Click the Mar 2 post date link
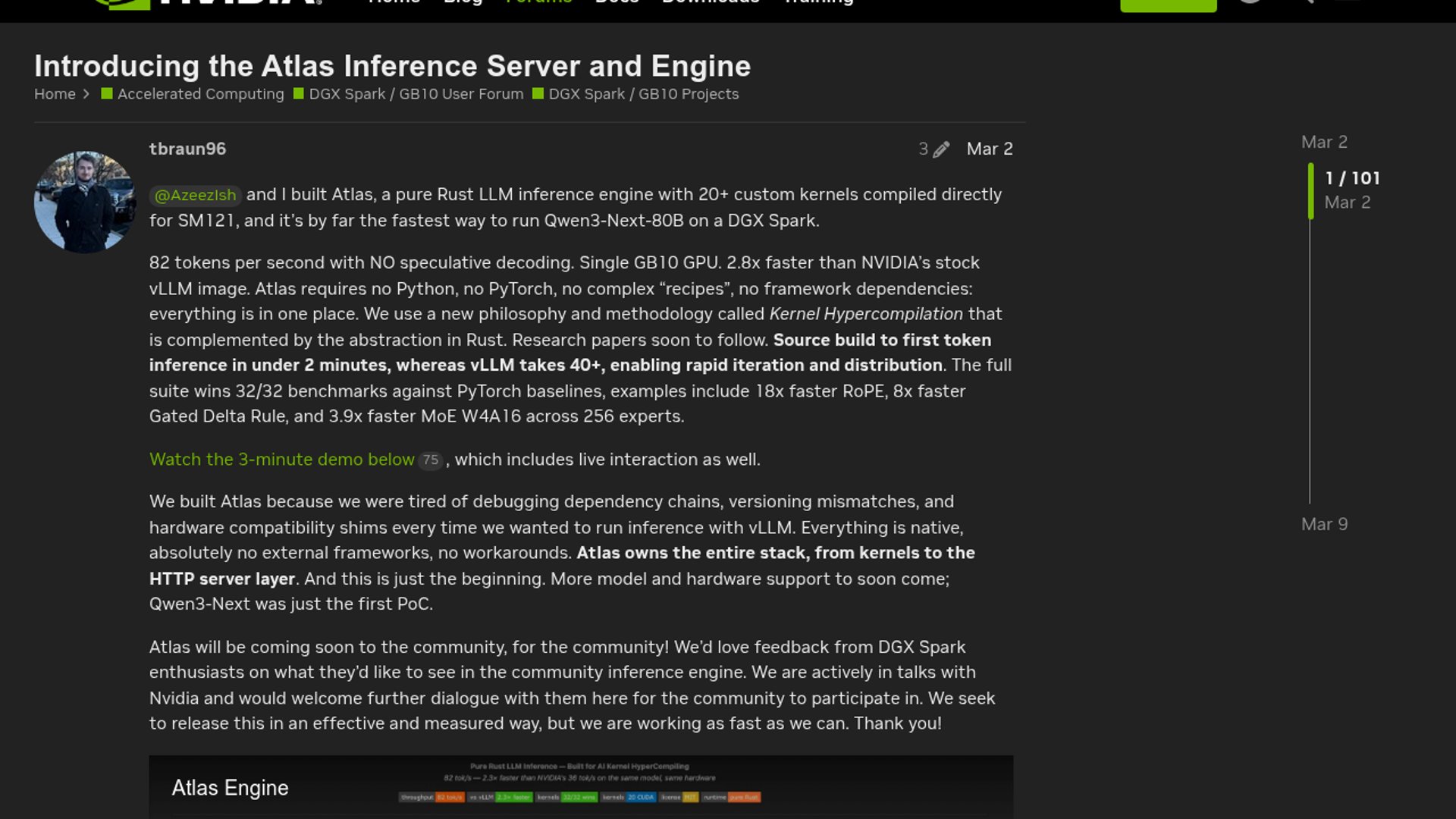Image resolution: width=1456 pixels, height=819 pixels. coord(989,149)
